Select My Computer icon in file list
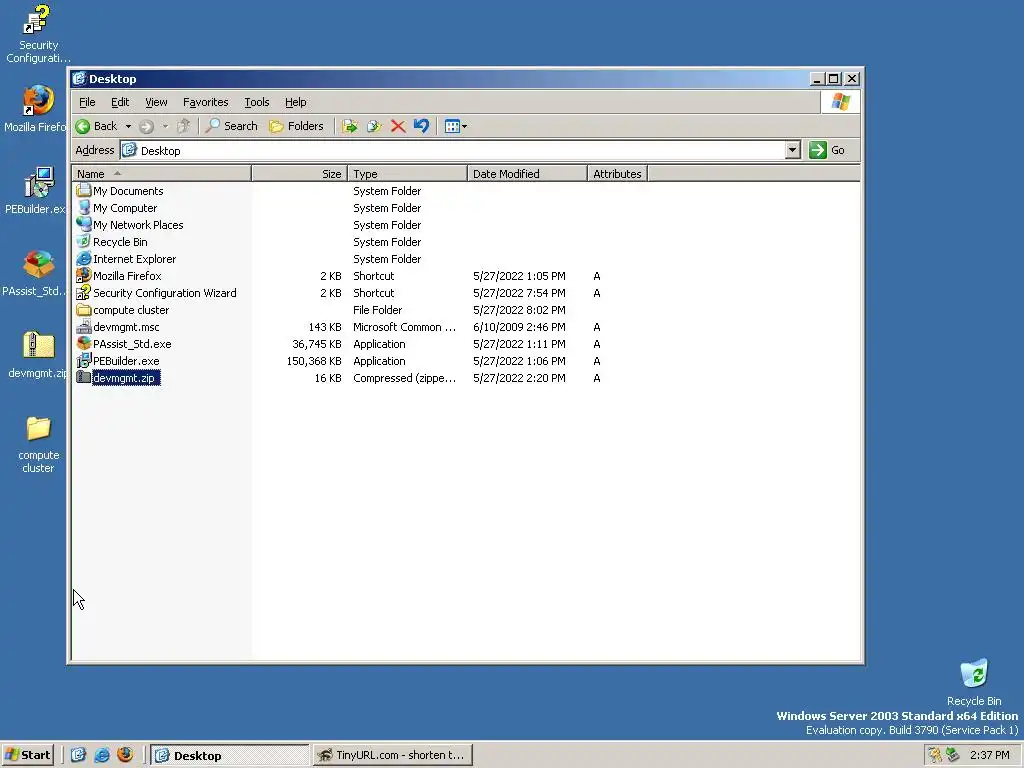Screen dimensions: 1024x768 click(84, 208)
